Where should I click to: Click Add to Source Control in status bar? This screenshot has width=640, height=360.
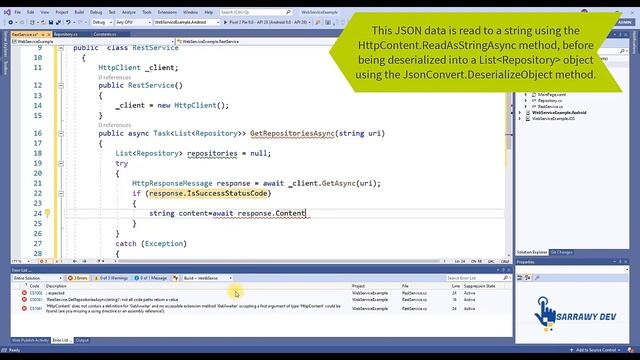596,350
